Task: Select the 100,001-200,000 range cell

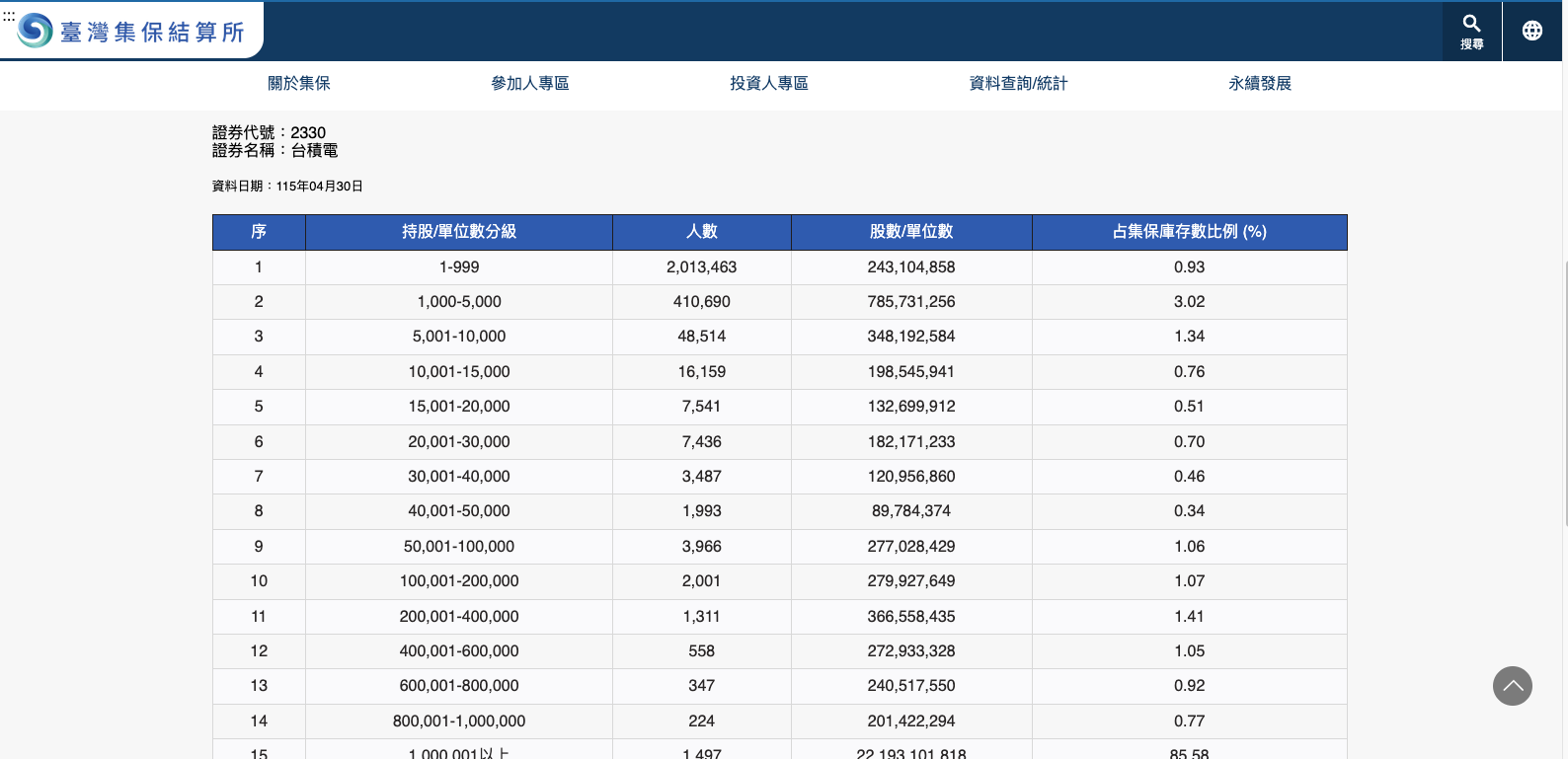Action: coord(459,581)
